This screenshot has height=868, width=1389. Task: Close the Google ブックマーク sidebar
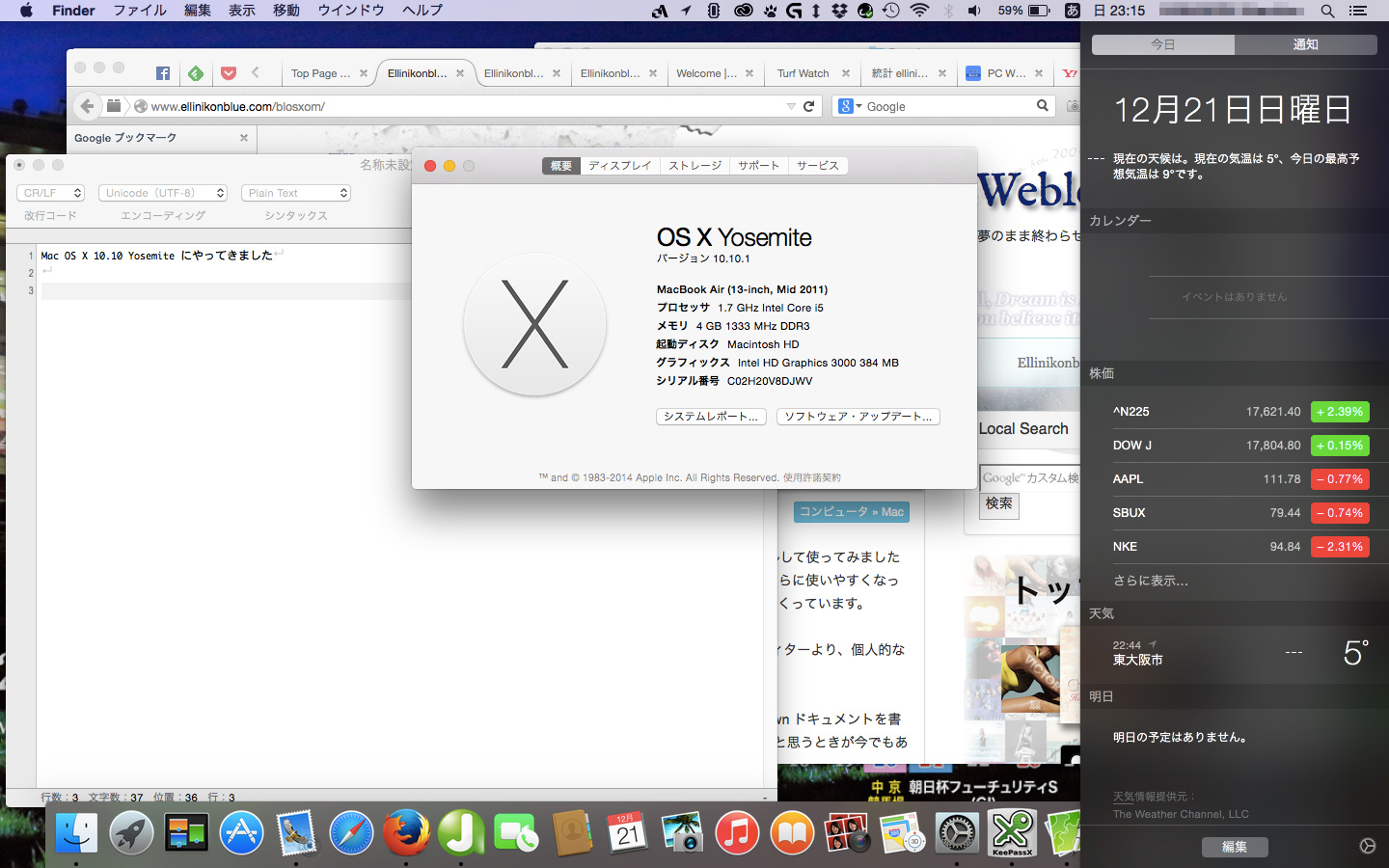point(244,138)
